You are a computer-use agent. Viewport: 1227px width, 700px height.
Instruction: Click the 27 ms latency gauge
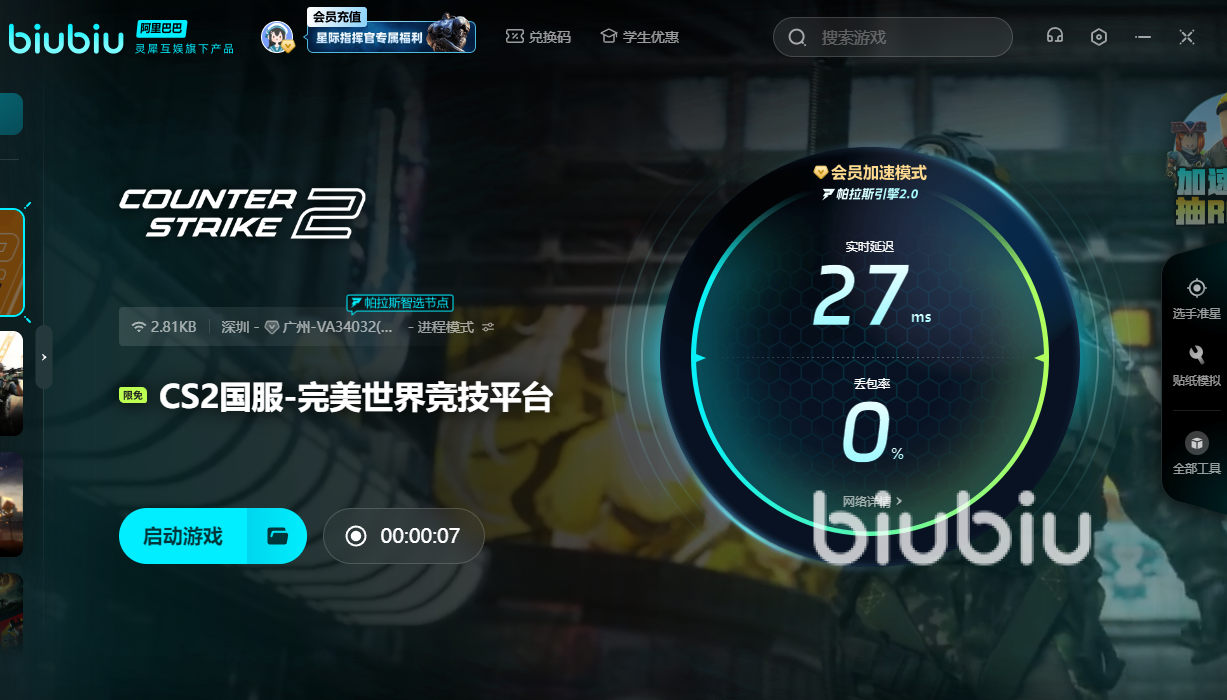(868, 297)
